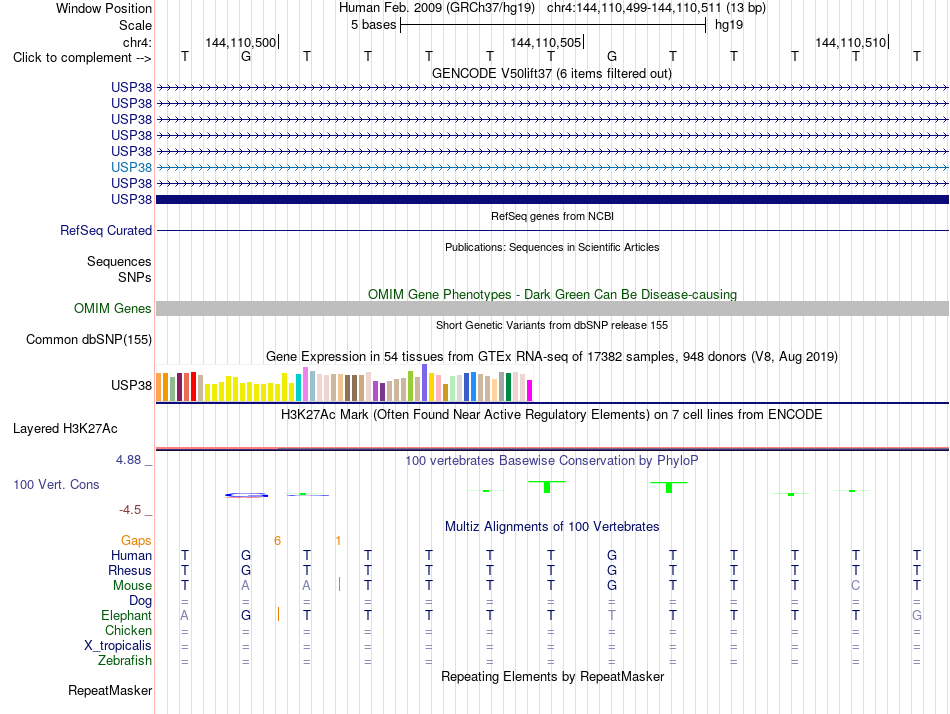Click the Mouse alignment row label
The width and height of the screenshot is (950, 714).
pos(132,586)
